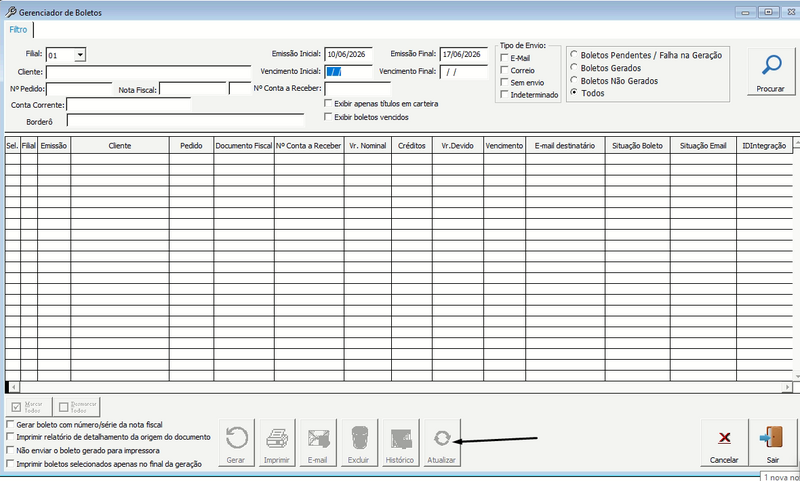800x481 pixels.
Task: Click the Emissão column header
Action: click(54, 145)
